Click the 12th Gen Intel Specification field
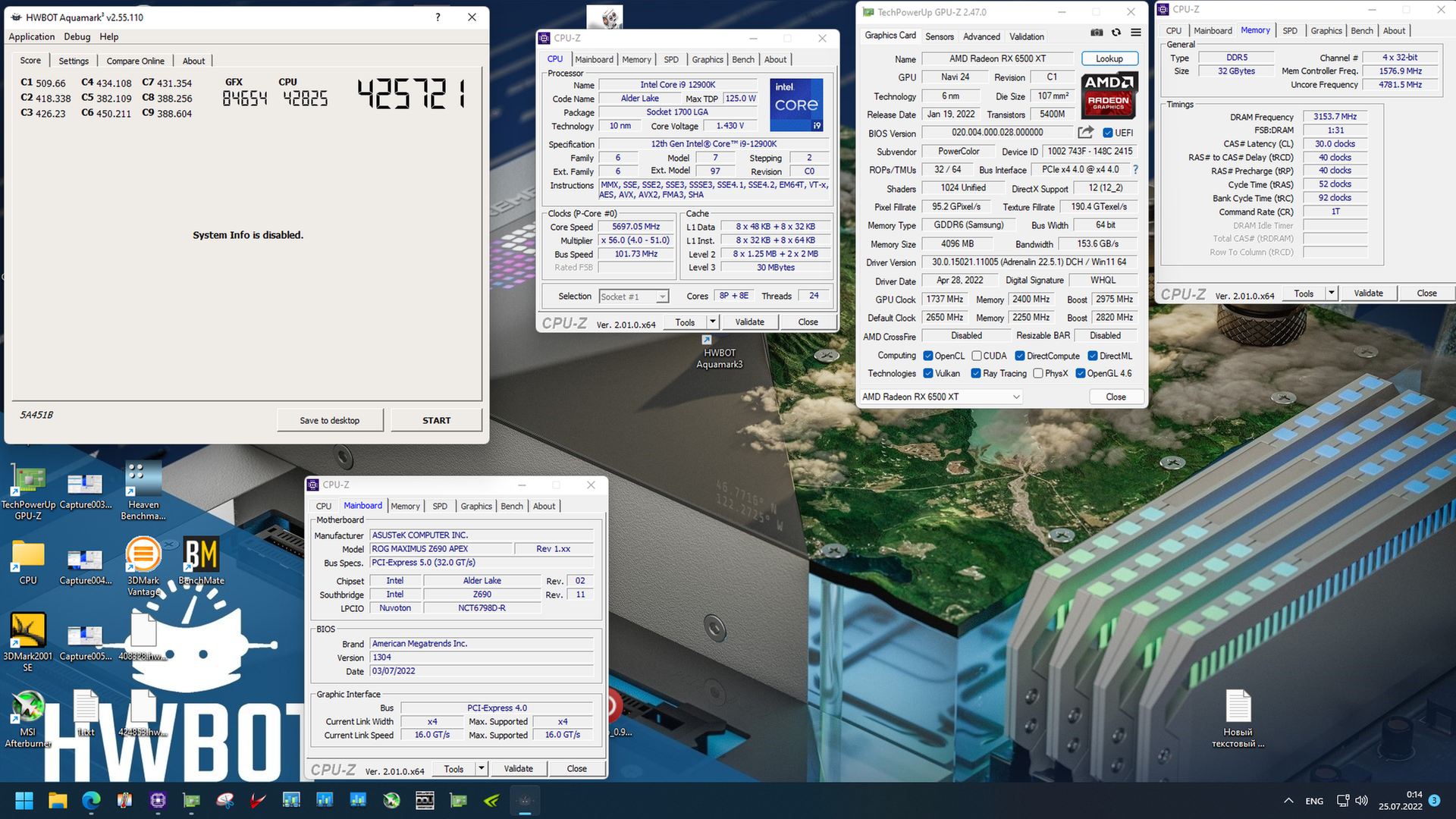 [x=714, y=144]
